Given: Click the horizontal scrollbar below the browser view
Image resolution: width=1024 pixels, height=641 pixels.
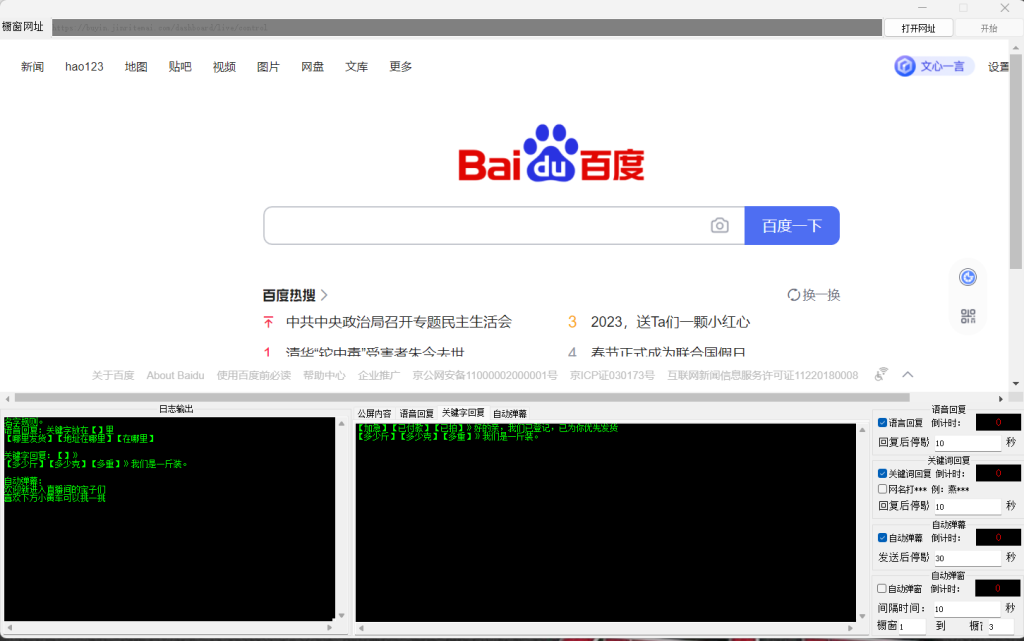Looking at the screenshot, I should click(500, 397).
